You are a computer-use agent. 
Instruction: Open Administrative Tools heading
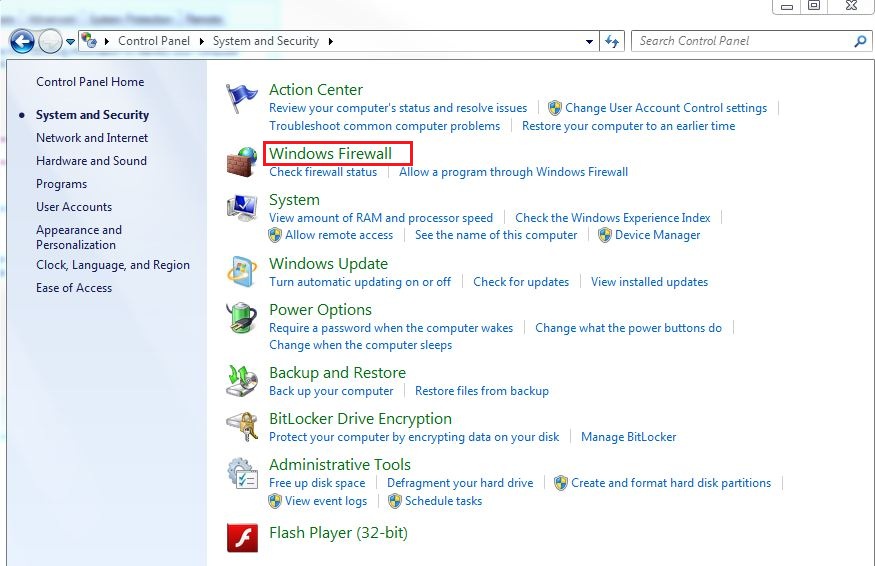pyautogui.click(x=340, y=464)
